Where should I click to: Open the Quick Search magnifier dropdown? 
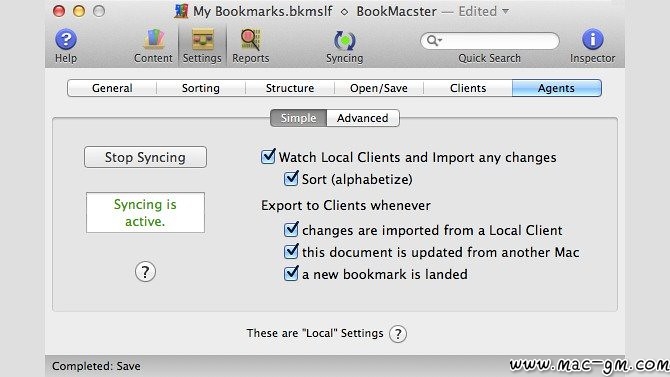[434, 41]
